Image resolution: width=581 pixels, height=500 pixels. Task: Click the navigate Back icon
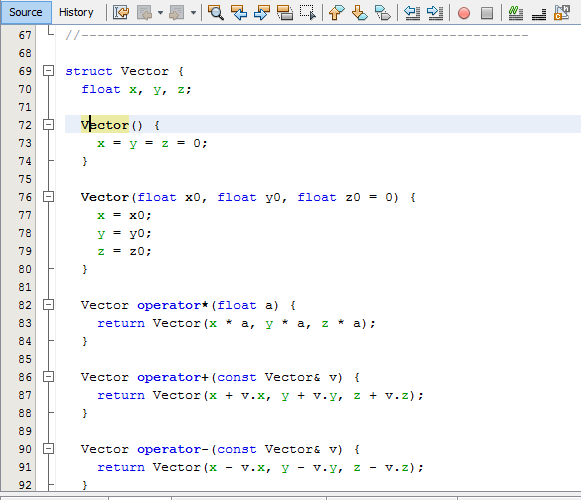pyautogui.click(x=145, y=13)
